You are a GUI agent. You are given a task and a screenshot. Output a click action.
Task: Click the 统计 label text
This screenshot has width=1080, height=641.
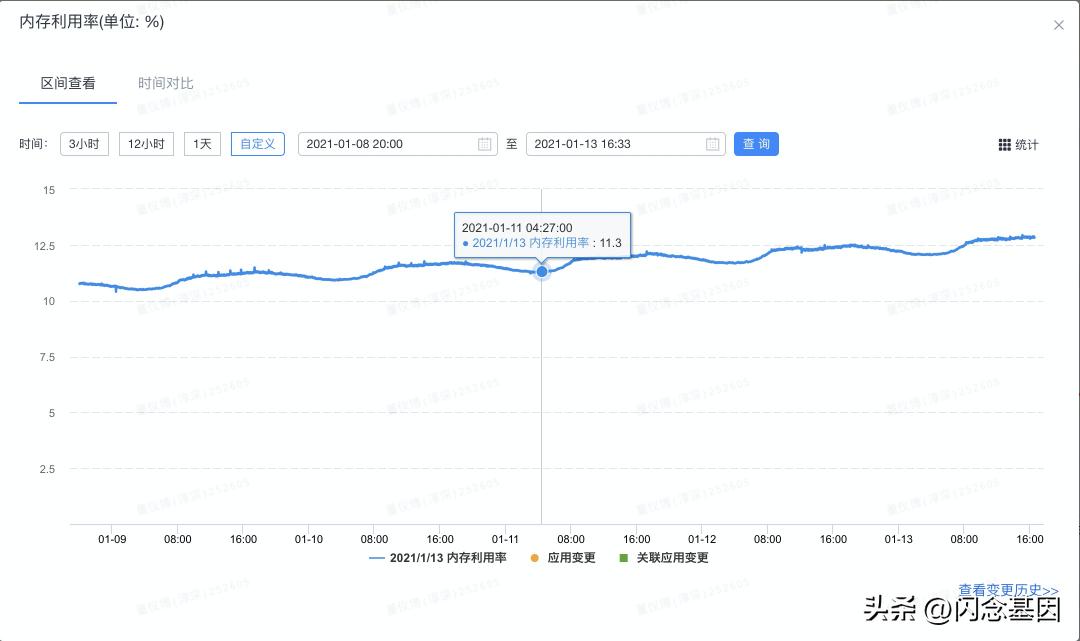1027,145
